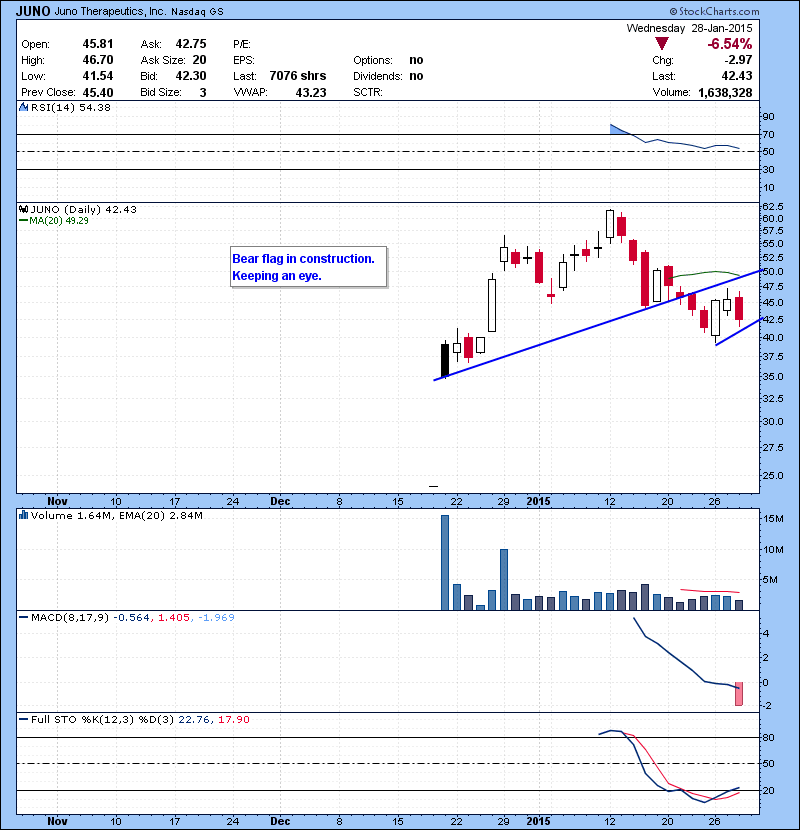Click the Juno Therapeutics, Inc. company name
The height and width of the screenshot is (830, 800).
110,11
